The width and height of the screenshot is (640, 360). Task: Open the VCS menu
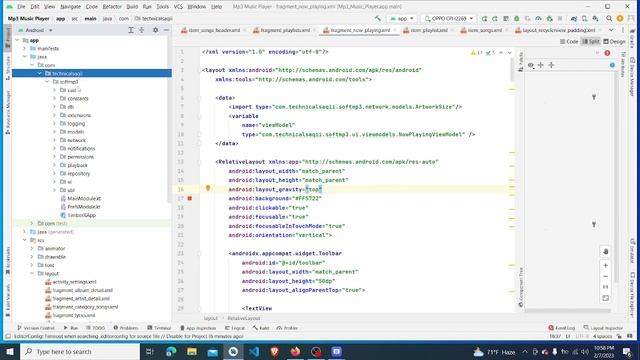178,7
